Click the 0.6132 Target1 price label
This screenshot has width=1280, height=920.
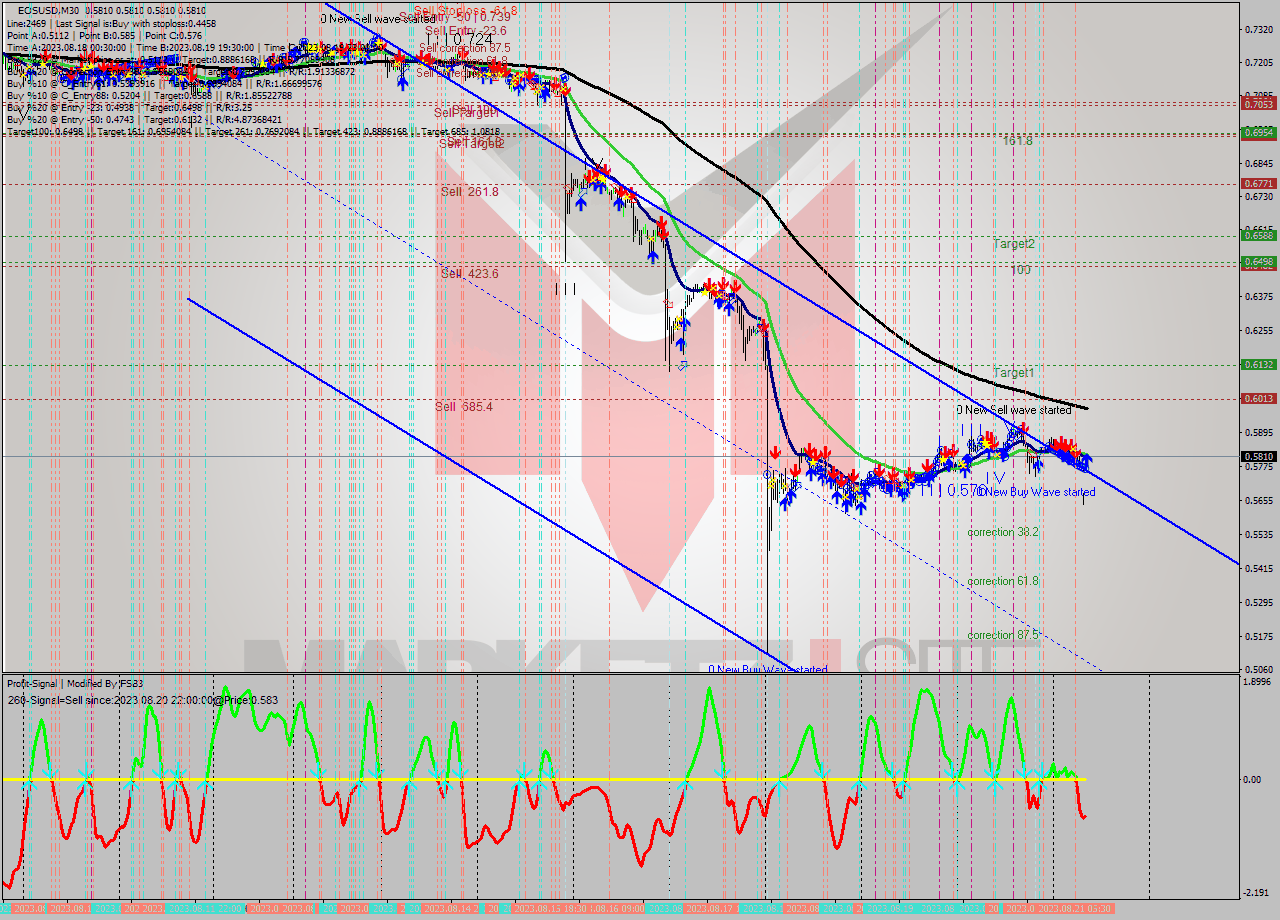click(1258, 365)
